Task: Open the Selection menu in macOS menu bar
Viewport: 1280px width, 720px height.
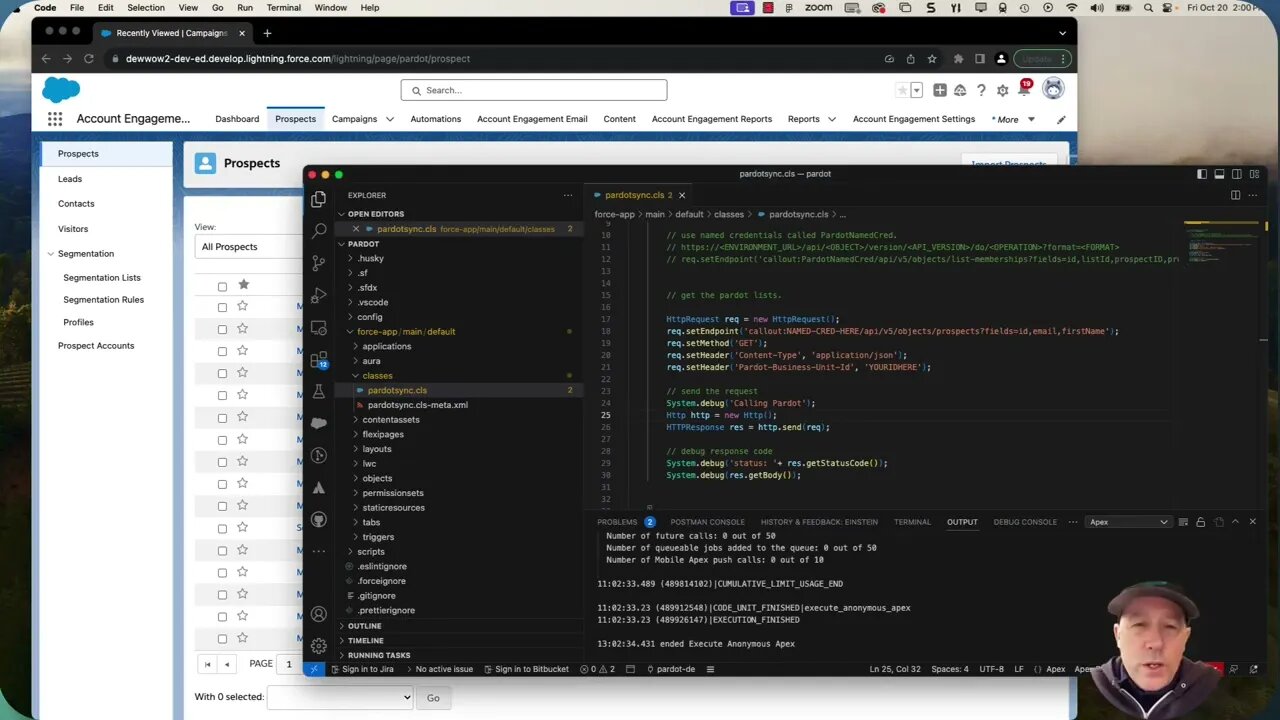Action: [x=145, y=8]
